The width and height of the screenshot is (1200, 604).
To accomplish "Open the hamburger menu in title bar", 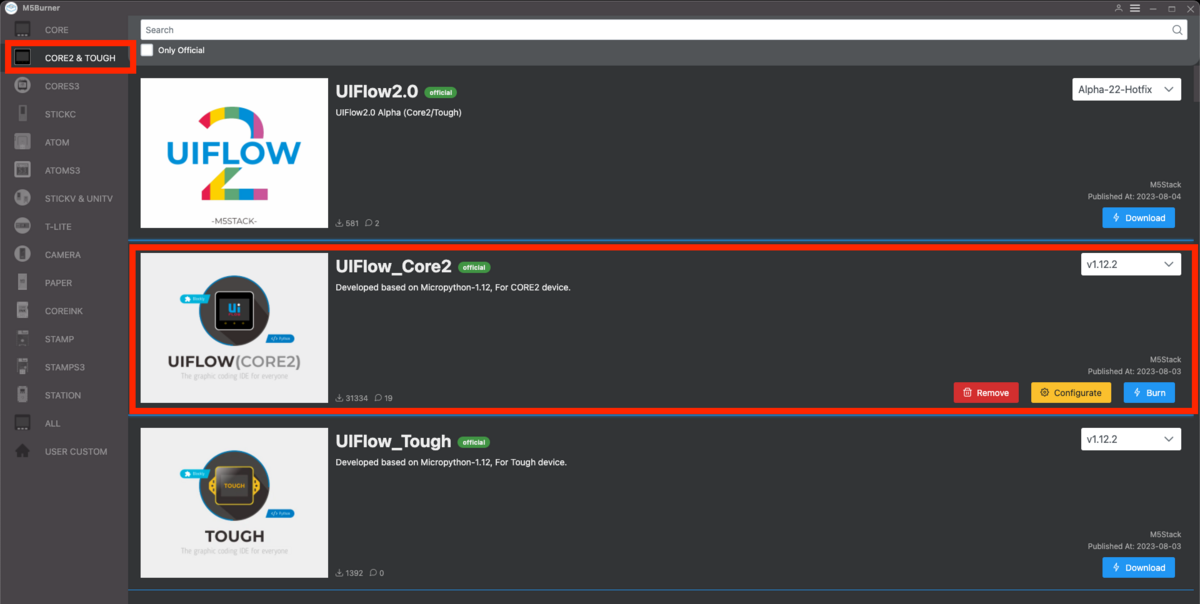I will coord(1134,8).
